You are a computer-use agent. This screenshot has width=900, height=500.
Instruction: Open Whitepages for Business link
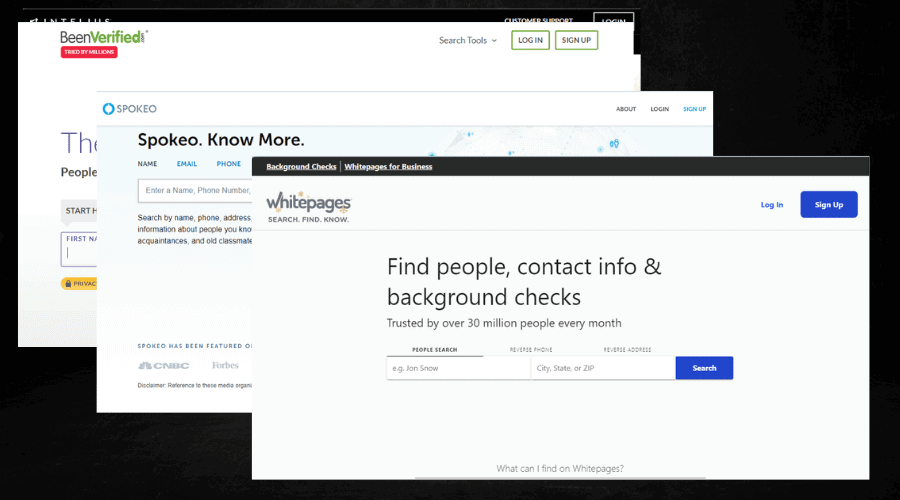pos(388,166)
